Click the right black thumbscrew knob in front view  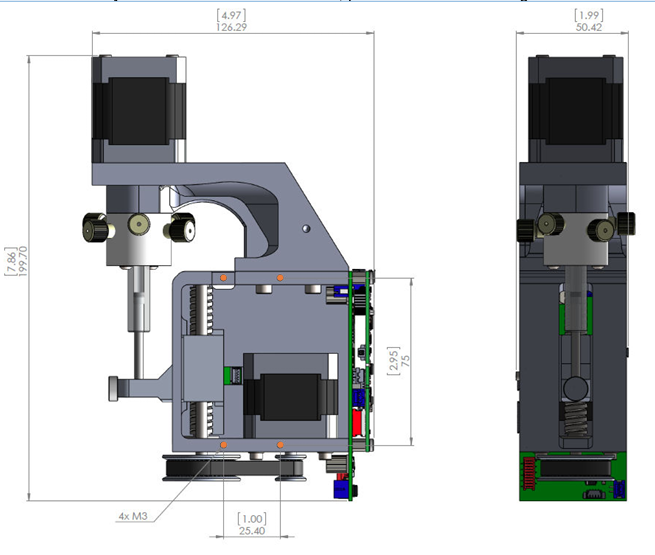(x=182, y=228)
